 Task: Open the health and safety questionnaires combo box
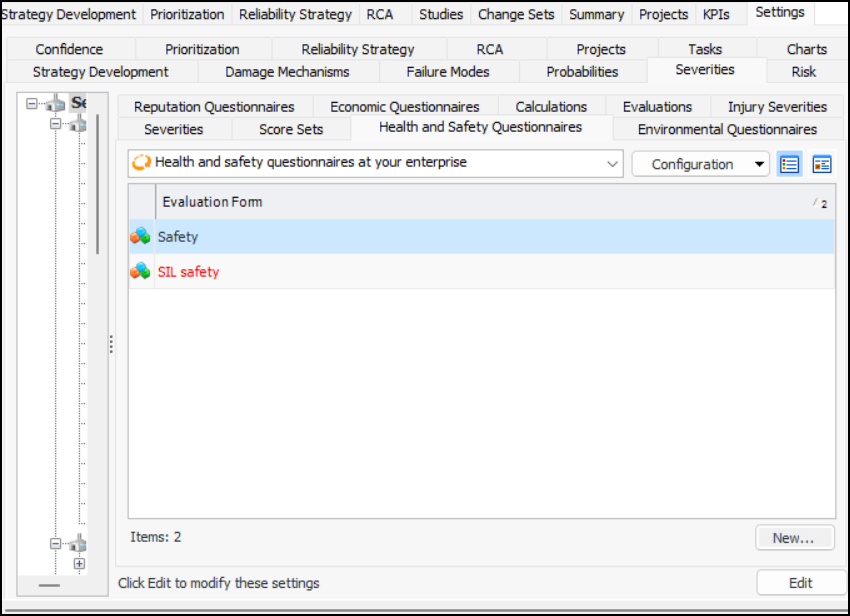coord(375,163)
